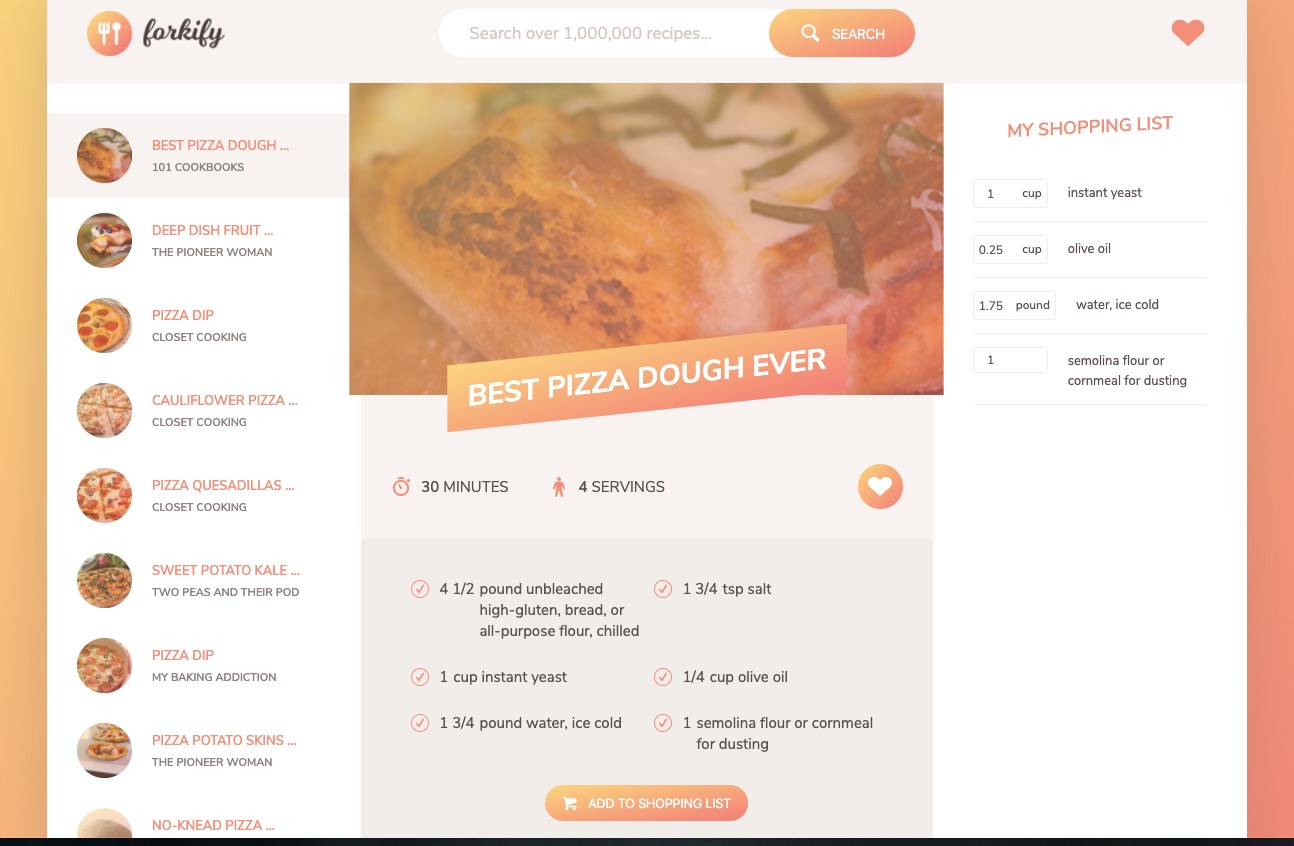Image resolution: width=1294 pixels, height=846 pixels.
Task: Click the Search button
Action: (842, 33)
